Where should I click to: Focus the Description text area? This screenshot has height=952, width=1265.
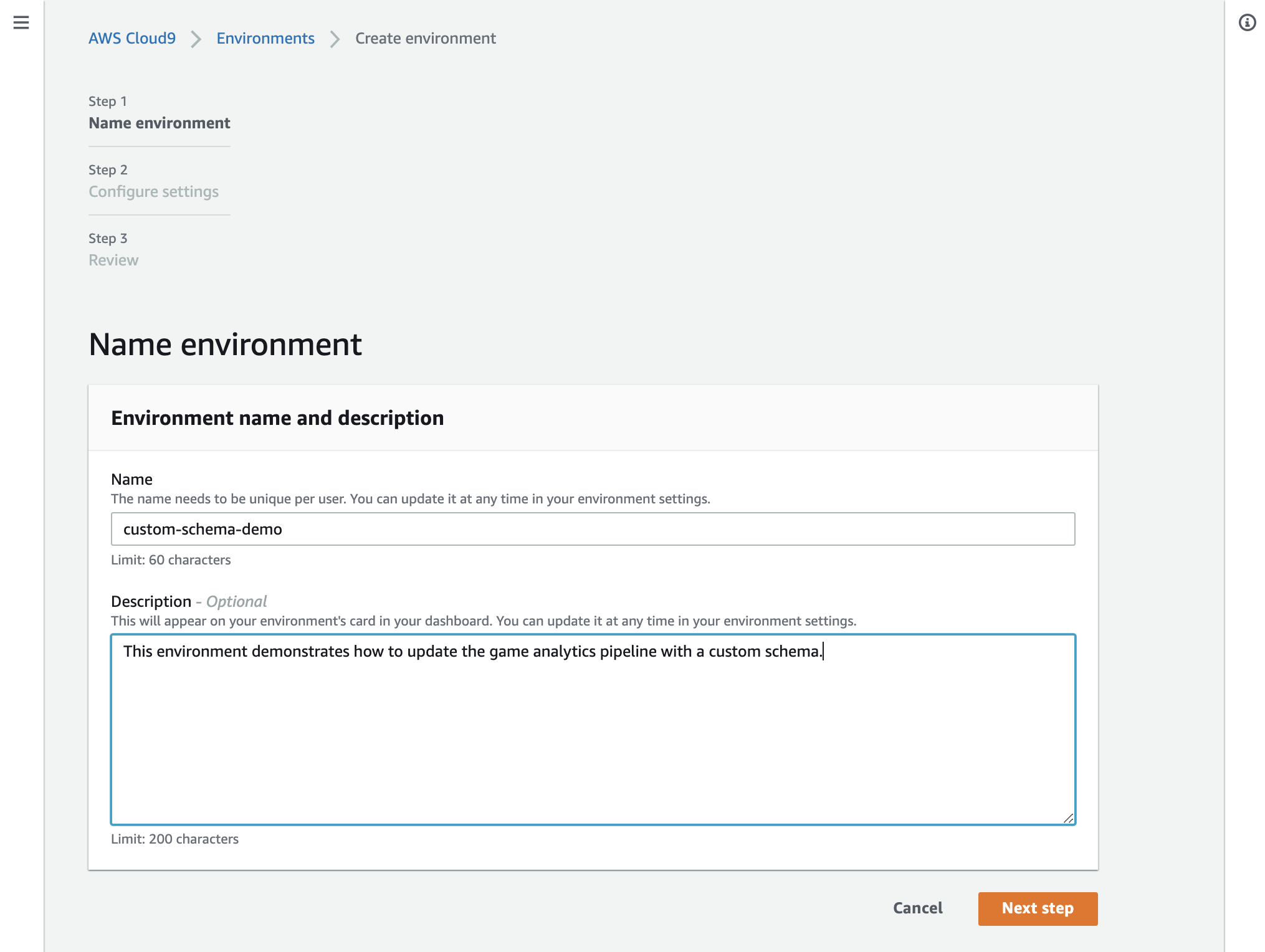tap(593, 729)
